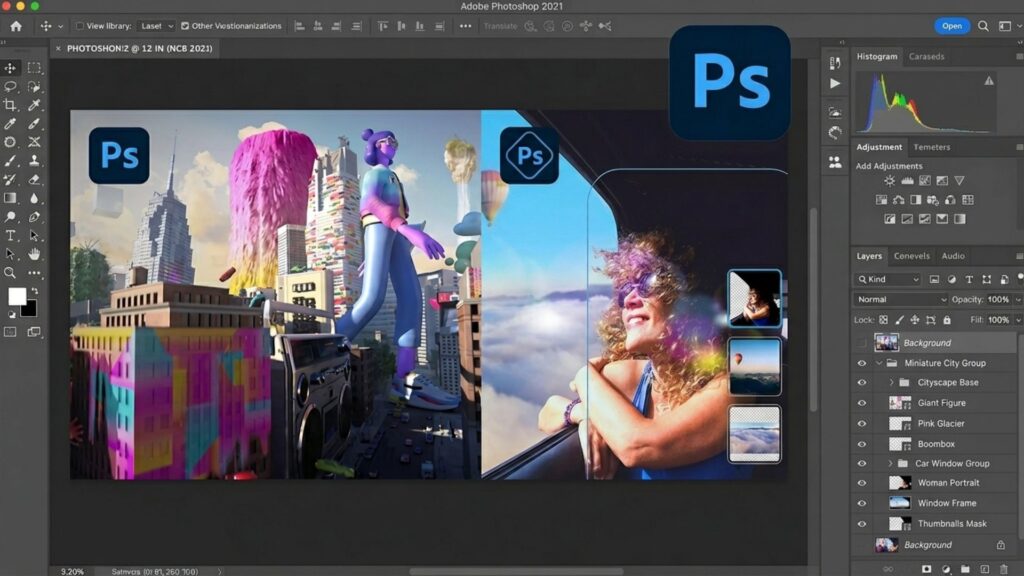Click the clouds thumbnail on canvas
The width and height of the screenshot is (1024, 576).
click(x=754, y=434)
